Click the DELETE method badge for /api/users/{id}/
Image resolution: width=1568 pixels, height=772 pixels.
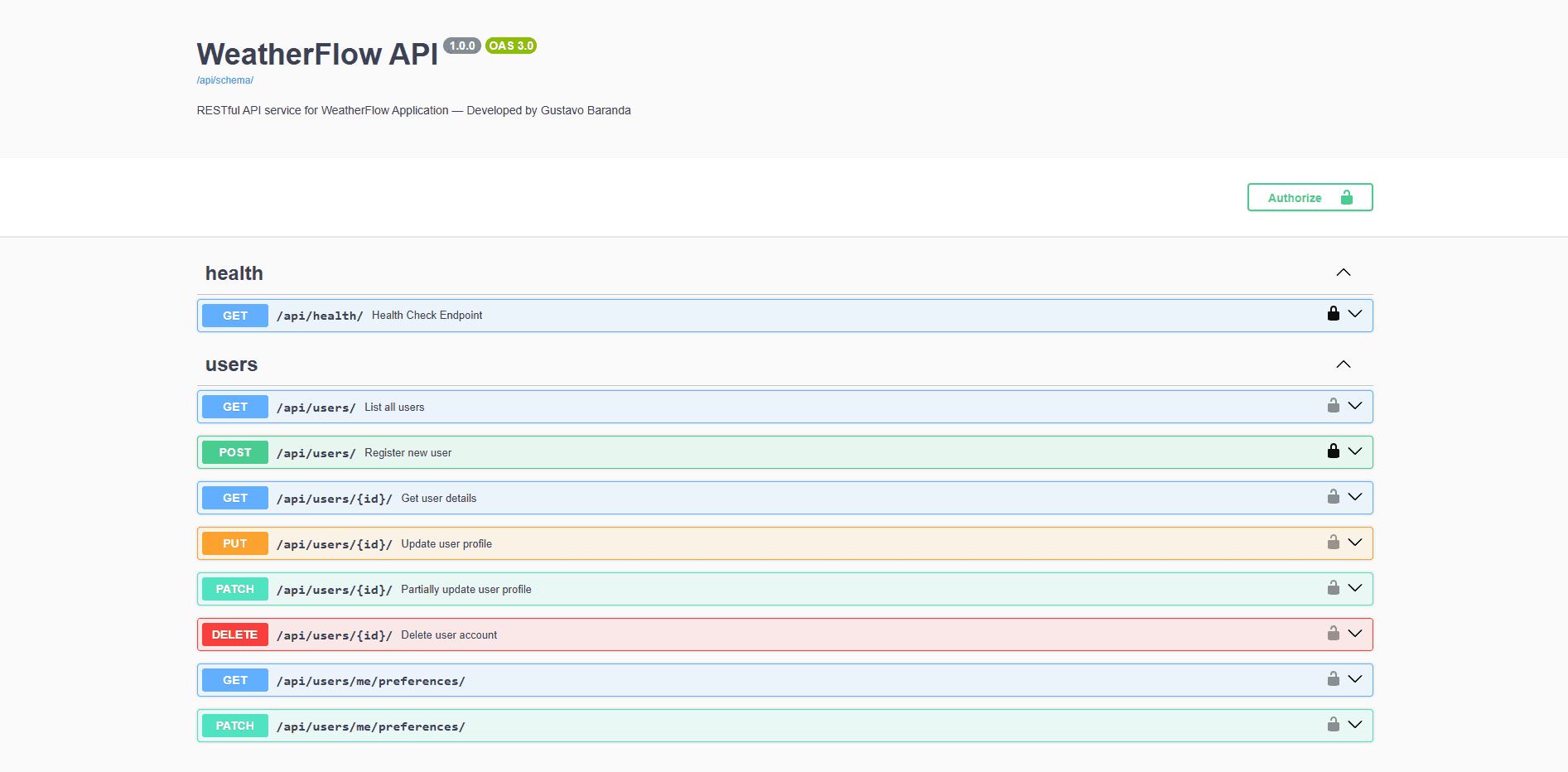pos(235,634)
